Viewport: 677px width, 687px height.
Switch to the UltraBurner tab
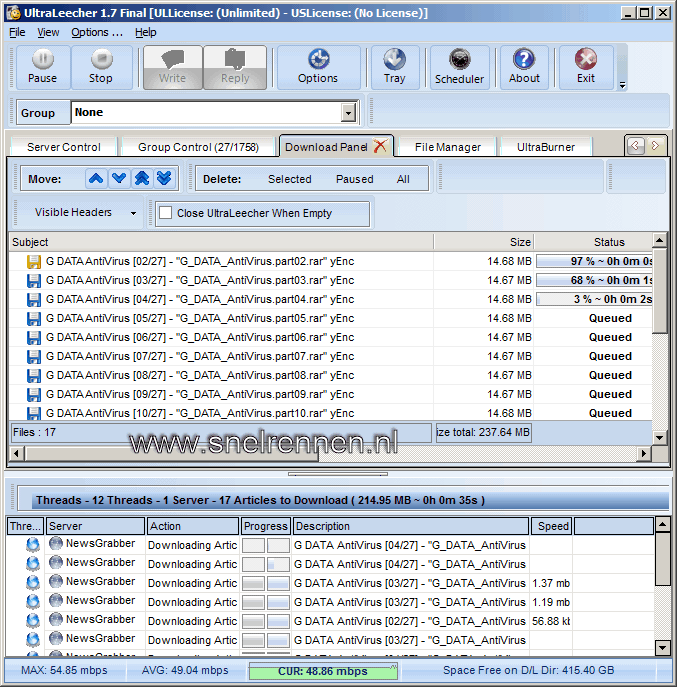[x=546, y=147]
